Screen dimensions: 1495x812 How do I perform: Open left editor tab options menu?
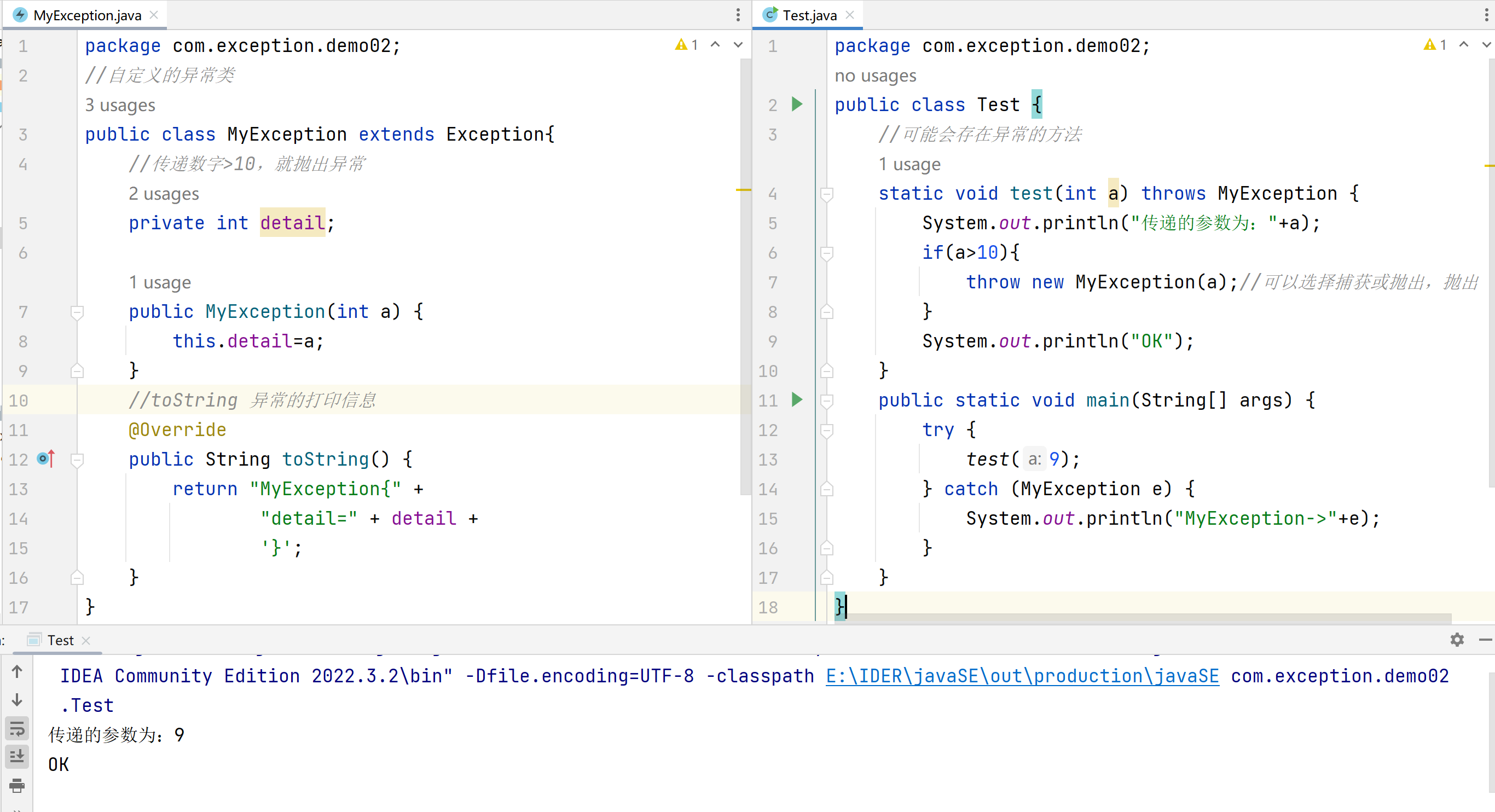point(738,15)
